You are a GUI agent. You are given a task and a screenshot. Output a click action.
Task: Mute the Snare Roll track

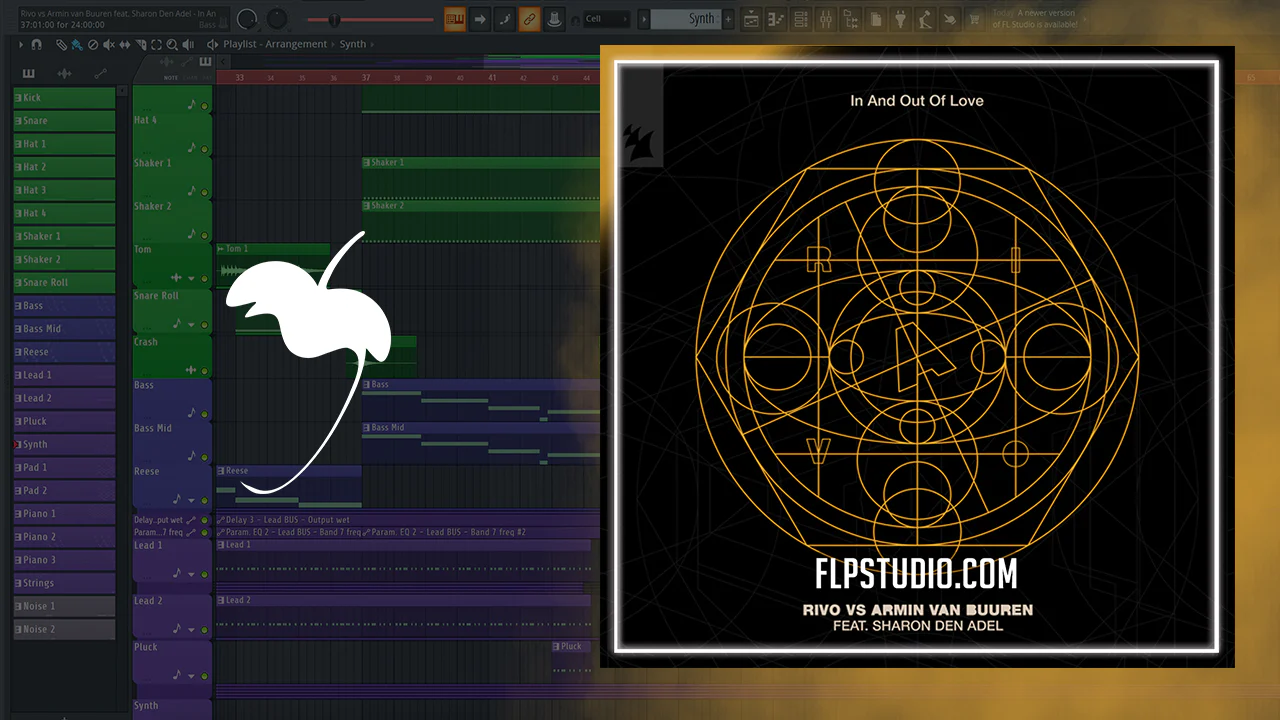pos(205,324)
